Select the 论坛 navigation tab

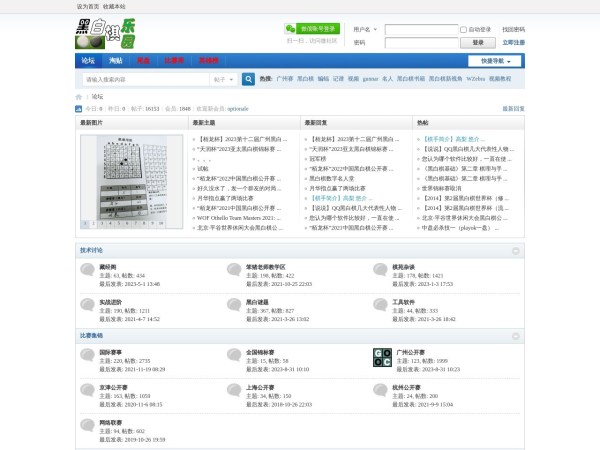pyautogui.click(x=88, y=61)
